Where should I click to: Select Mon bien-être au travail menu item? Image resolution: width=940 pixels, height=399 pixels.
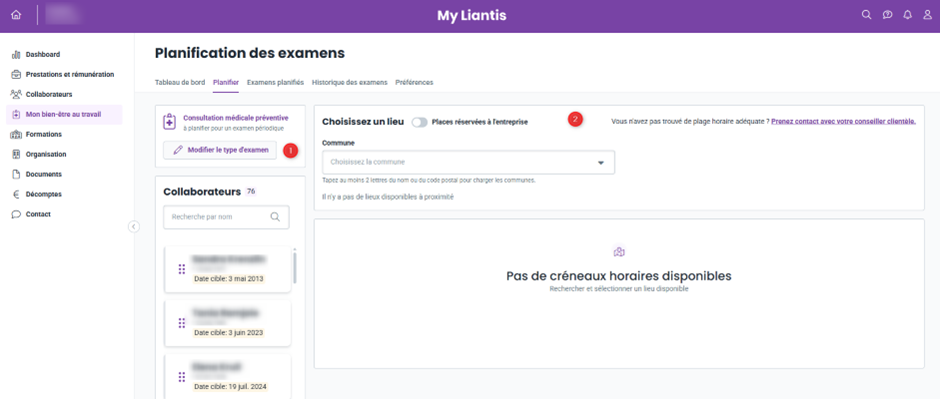[64, 114]
